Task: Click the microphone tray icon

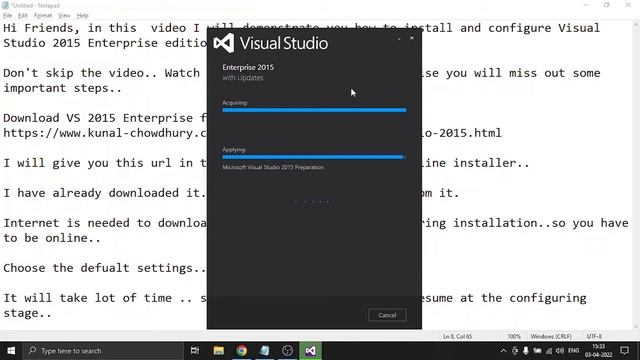Action: pos(526,351)
